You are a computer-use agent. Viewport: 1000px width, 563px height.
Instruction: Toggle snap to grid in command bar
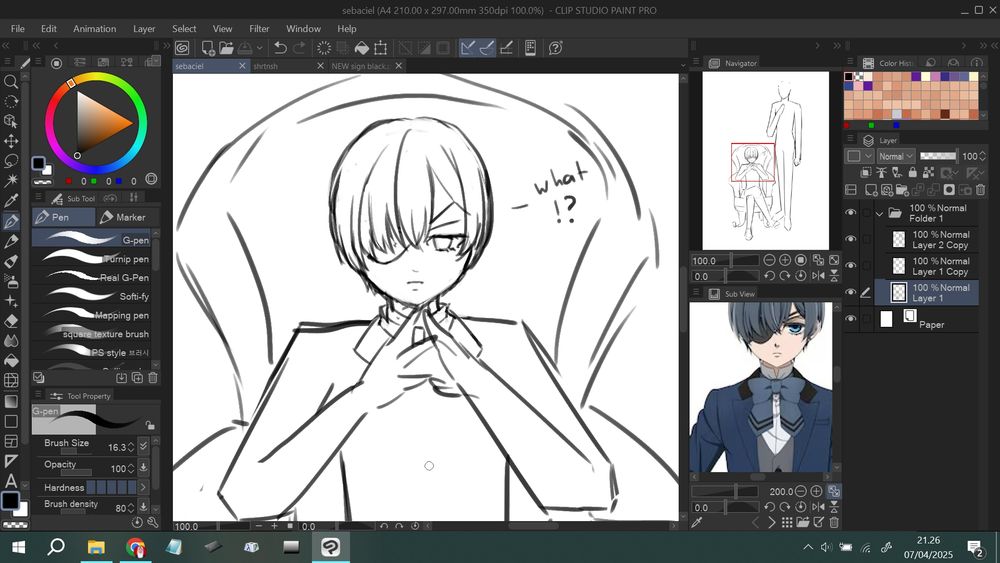coord(506,48)
